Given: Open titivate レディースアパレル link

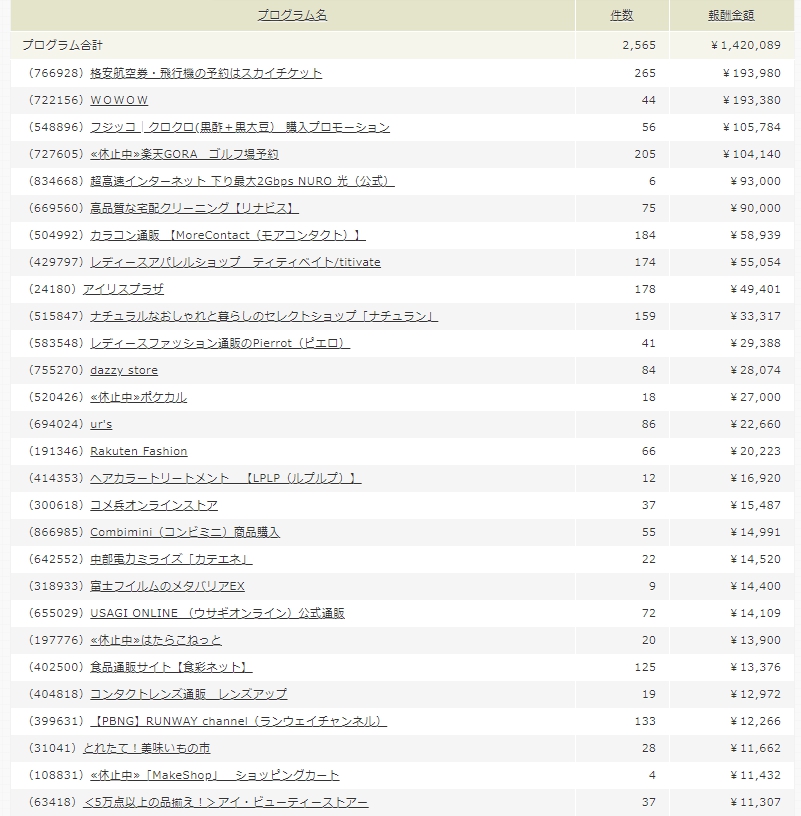Looking at the screenshot, I should point(235,263).
